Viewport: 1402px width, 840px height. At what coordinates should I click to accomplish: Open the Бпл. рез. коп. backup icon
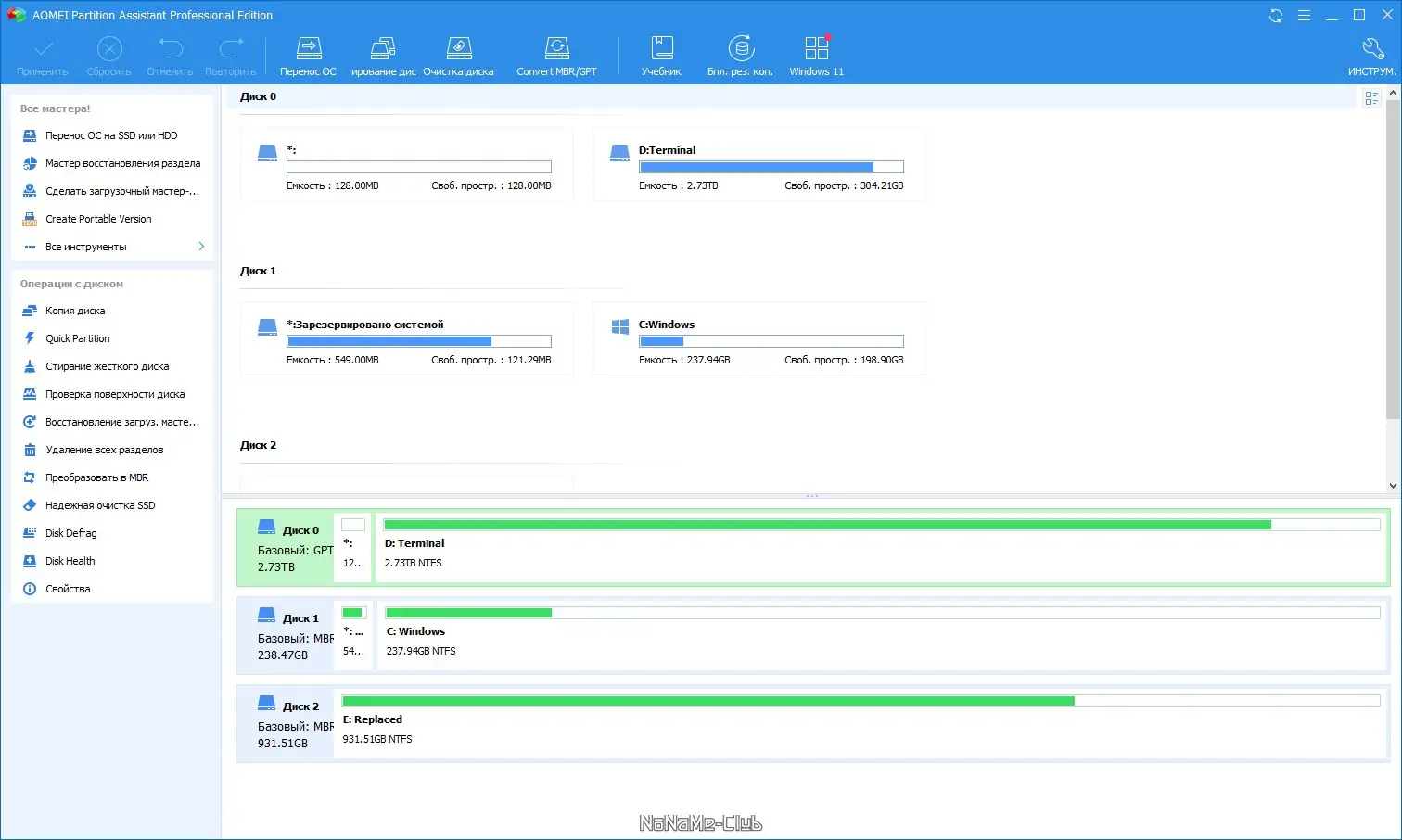point(741,46)
